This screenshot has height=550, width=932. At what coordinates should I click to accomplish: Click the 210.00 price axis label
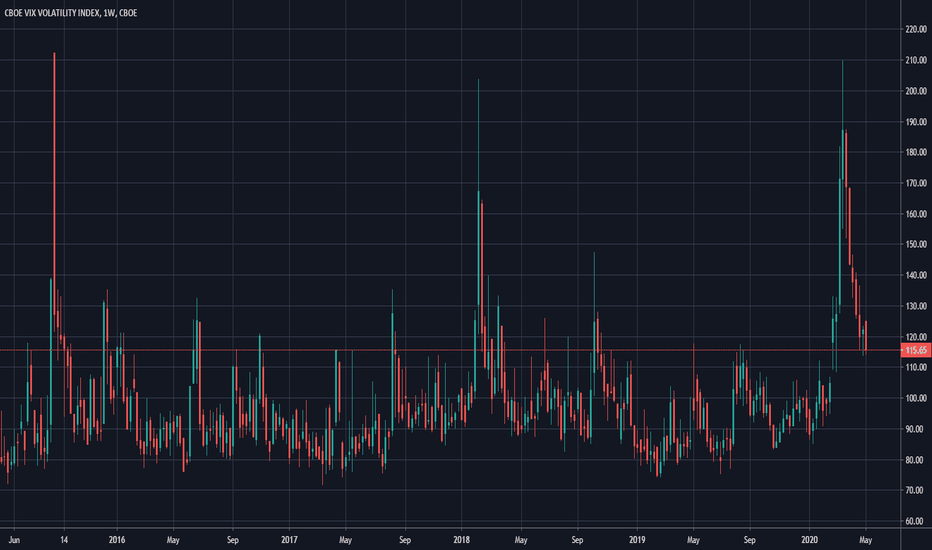tap(916, 60)
